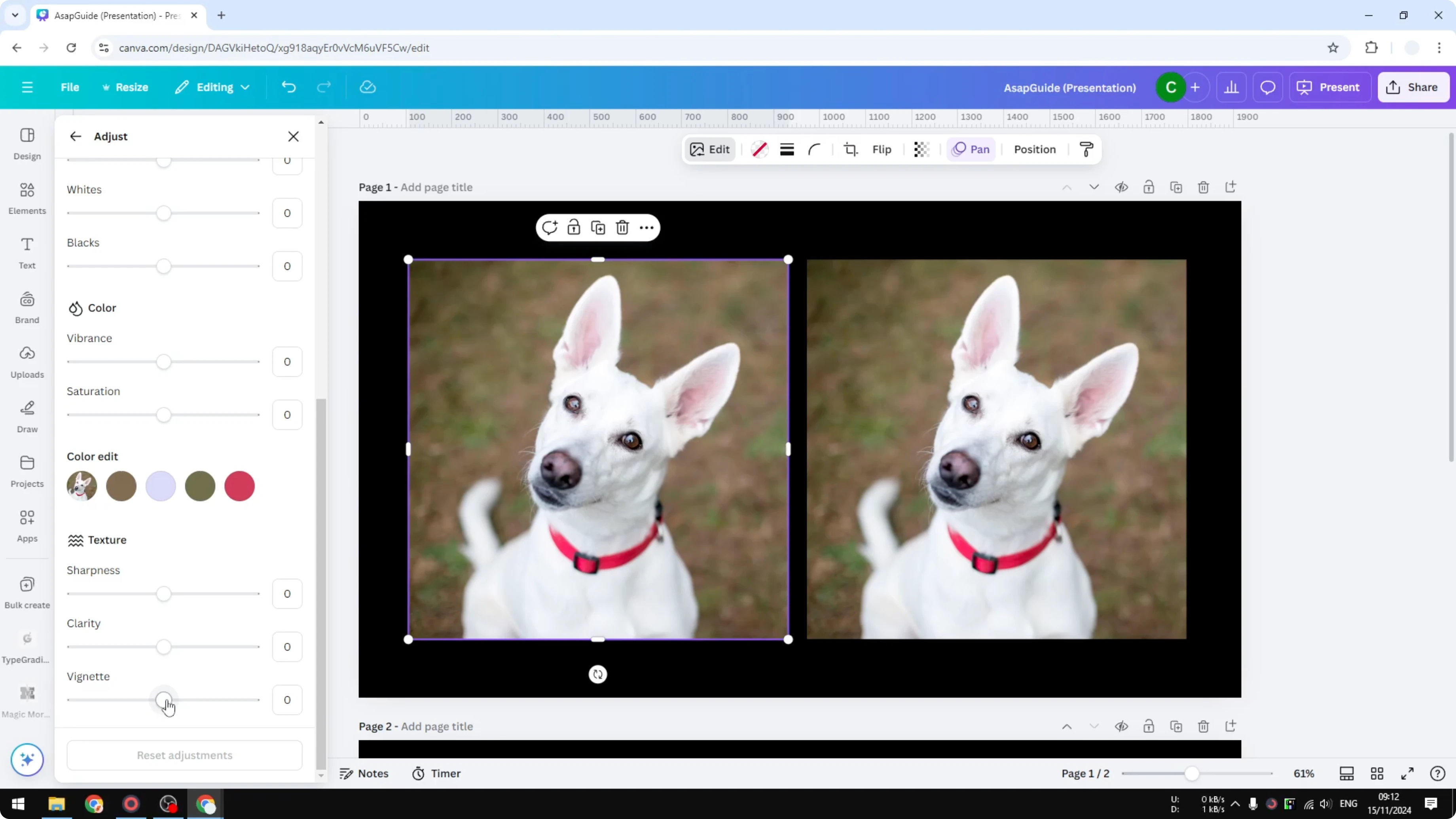Open the Uploads panel in the sidebar
Screen dimensions: 1456x819
pos(27,361)
